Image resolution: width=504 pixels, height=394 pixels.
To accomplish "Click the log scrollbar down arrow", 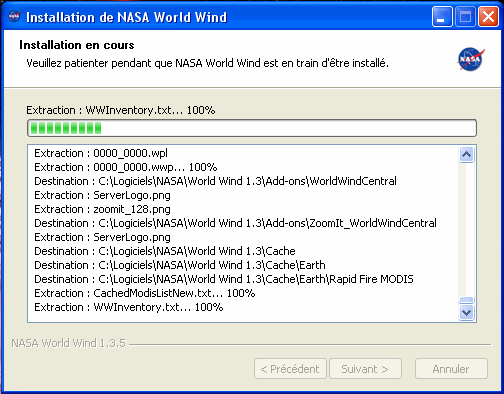I will tap(466, 312).
